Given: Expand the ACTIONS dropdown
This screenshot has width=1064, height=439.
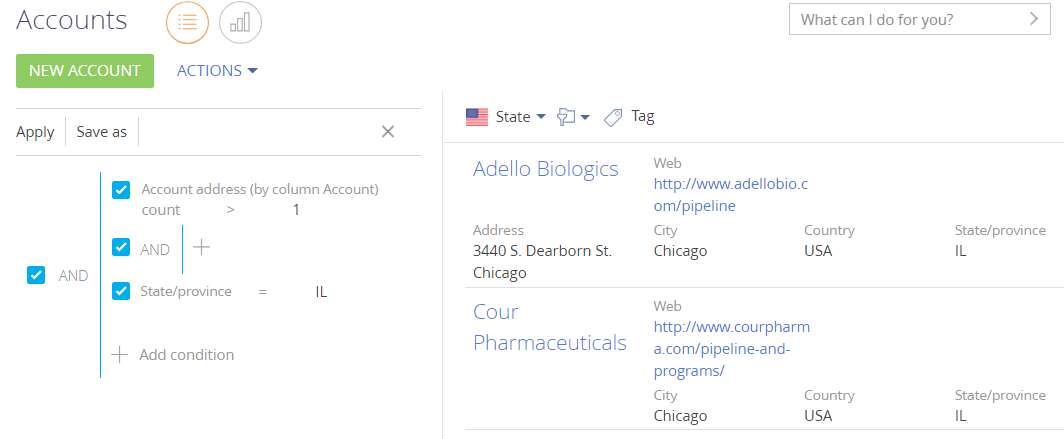Looking at the screenshot, I should [217, 71].
